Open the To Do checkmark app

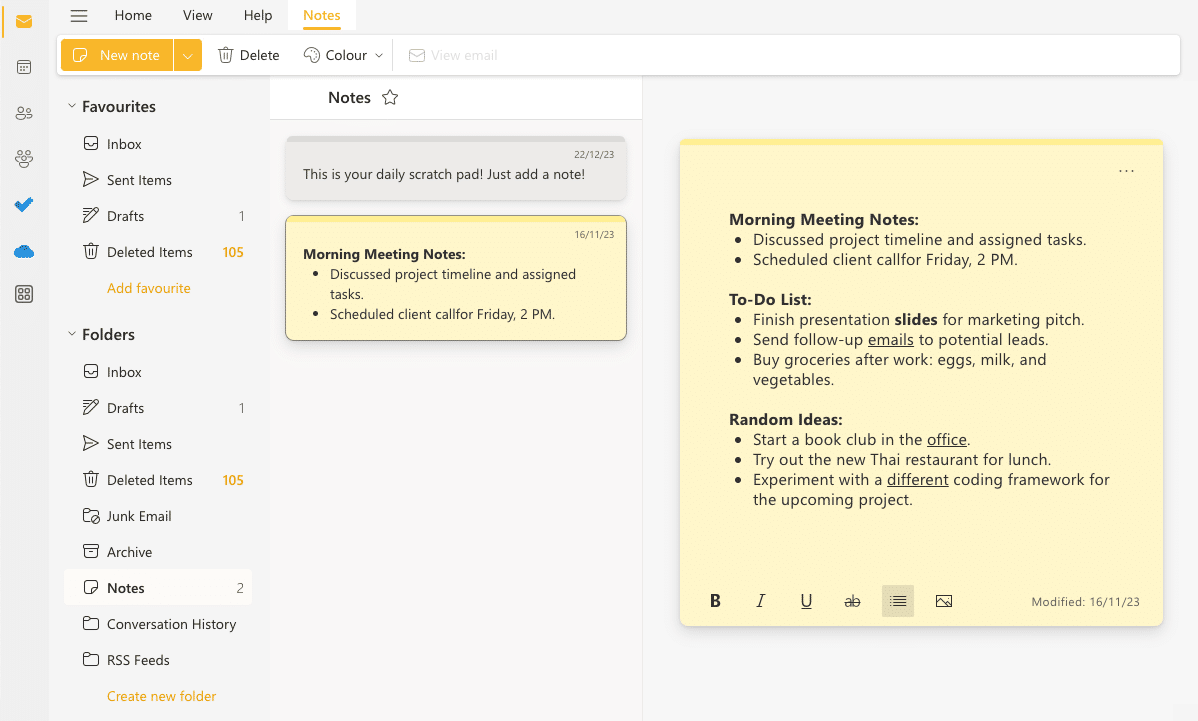[x=24, y=205]
